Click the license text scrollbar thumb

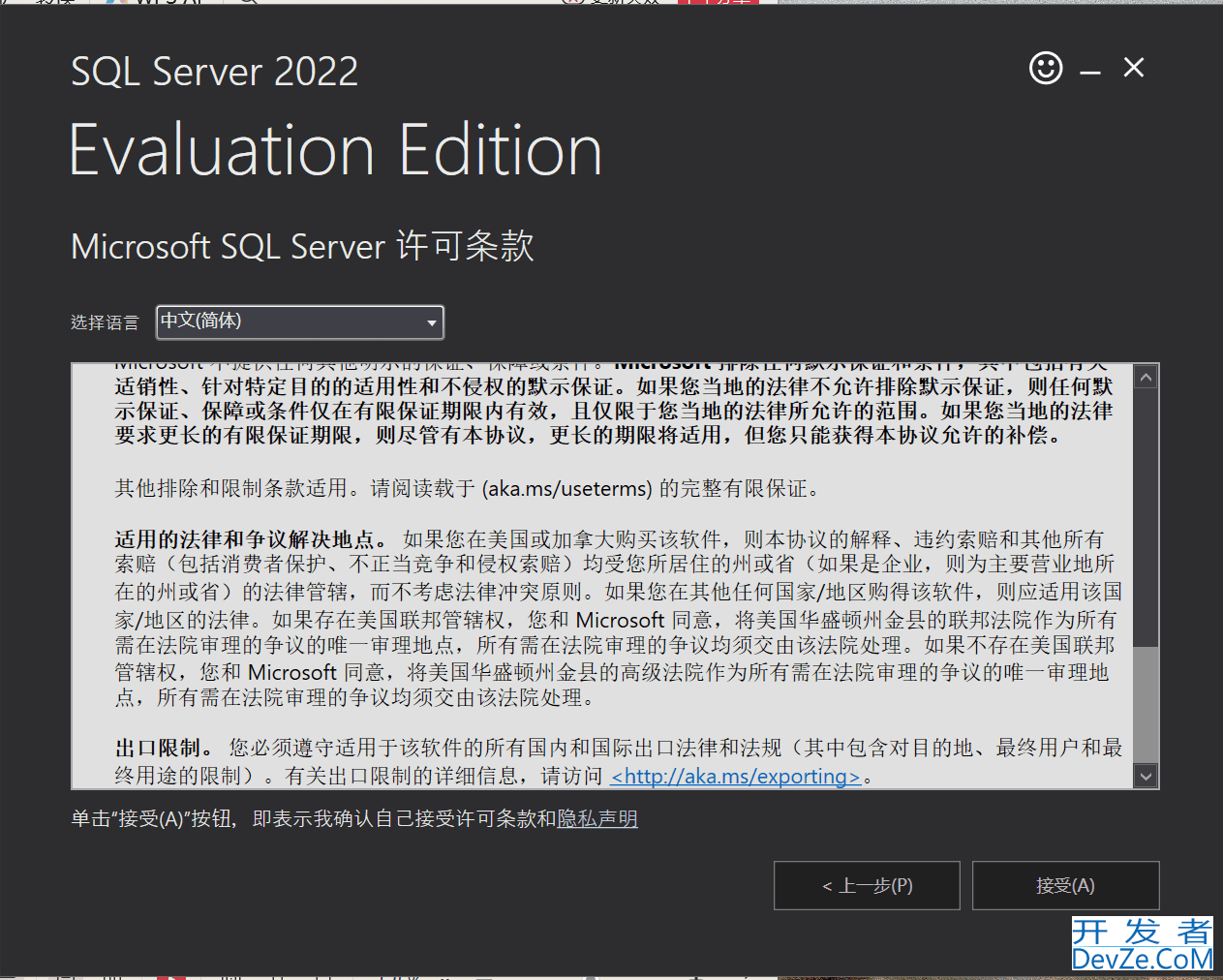pyautogui.click(x=1147, y=705)
